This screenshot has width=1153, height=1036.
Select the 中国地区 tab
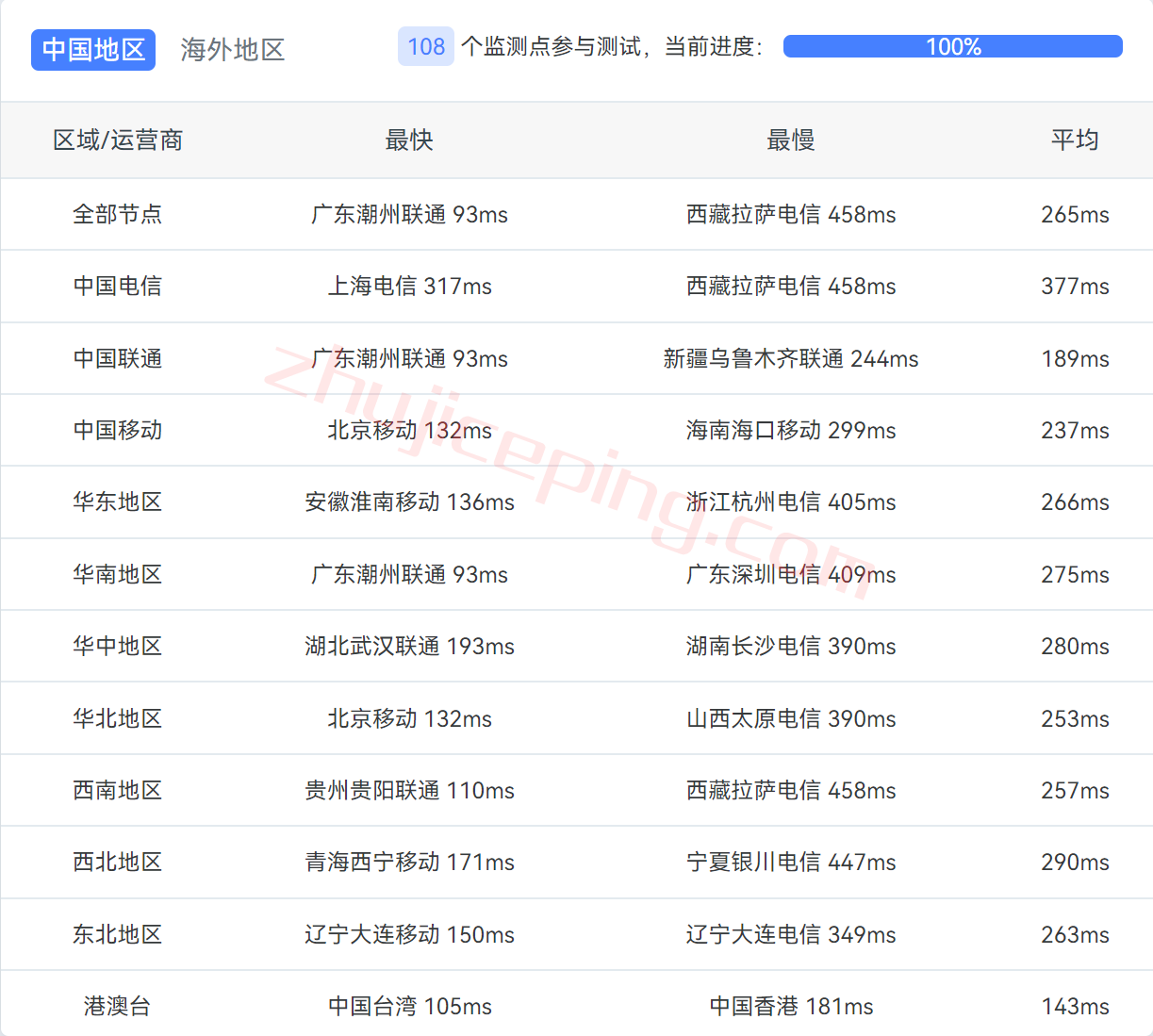tap(93, 50)
